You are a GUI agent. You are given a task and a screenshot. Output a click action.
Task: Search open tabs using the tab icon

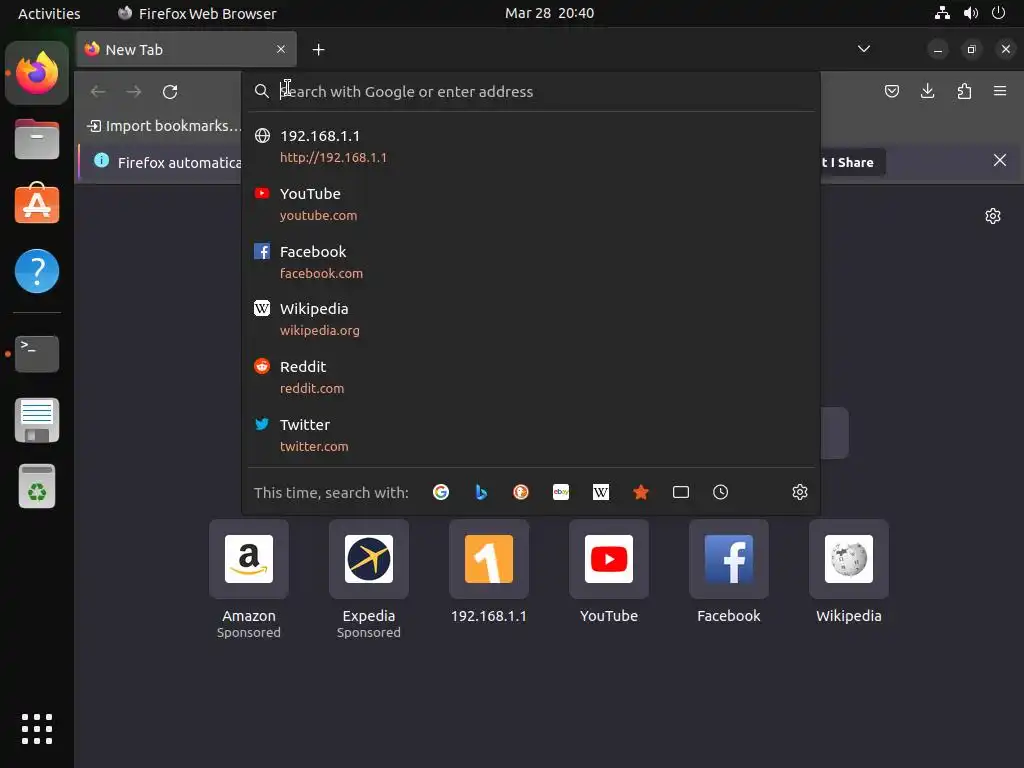click(680, 492)
